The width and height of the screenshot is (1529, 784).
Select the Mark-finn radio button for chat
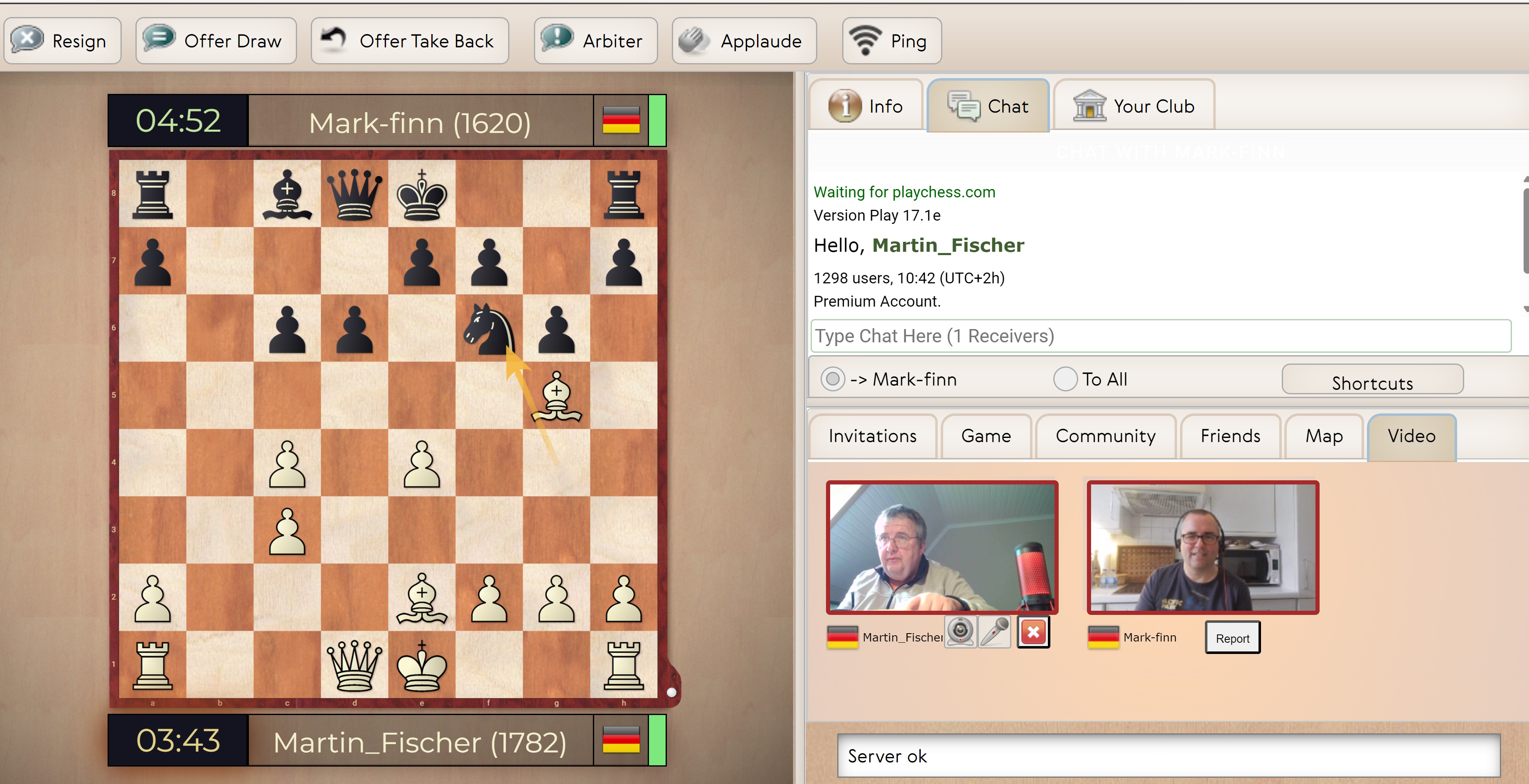coord(831,378)
